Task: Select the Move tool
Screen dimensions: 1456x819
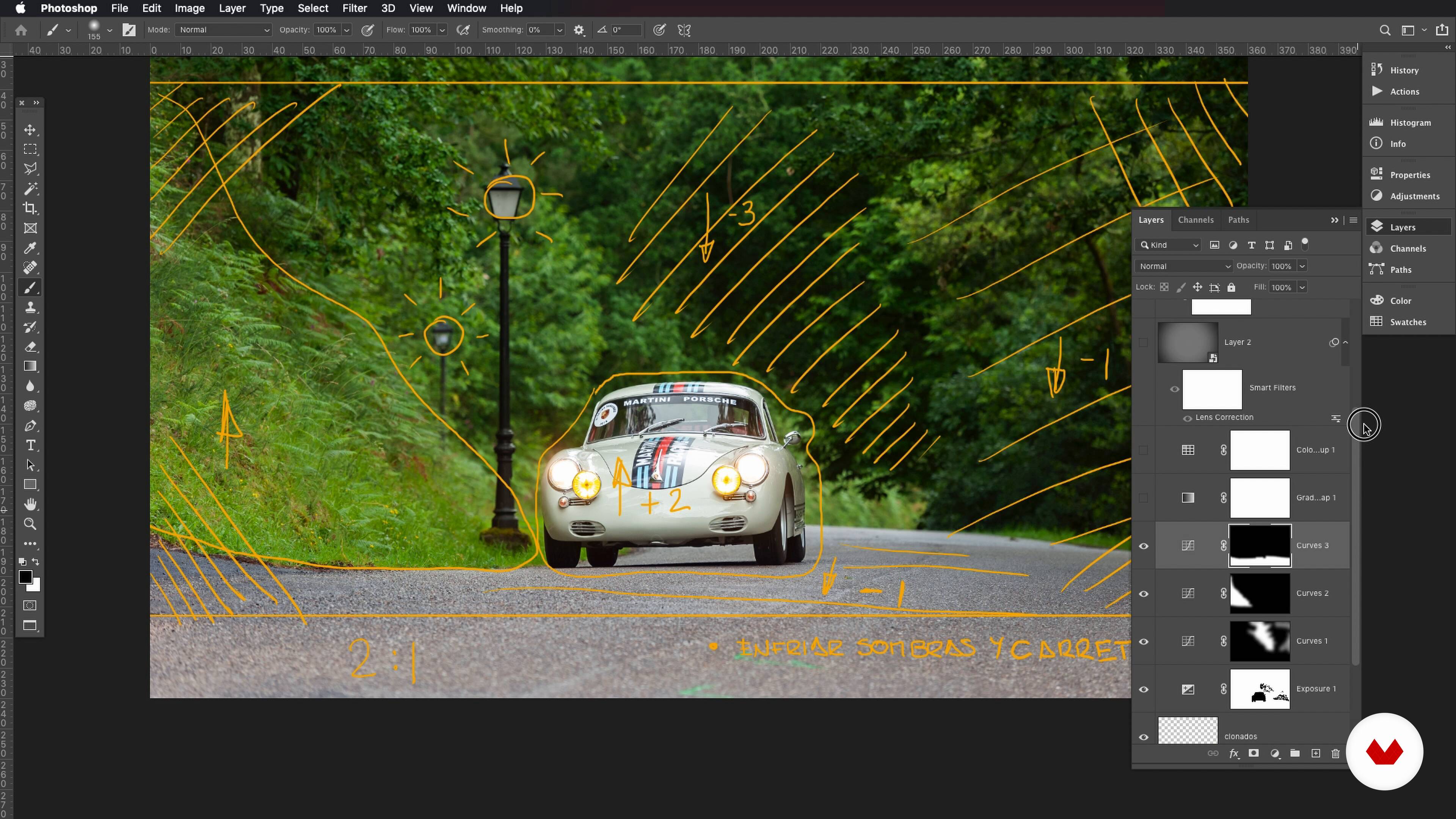Action: (x=30, y=130)
